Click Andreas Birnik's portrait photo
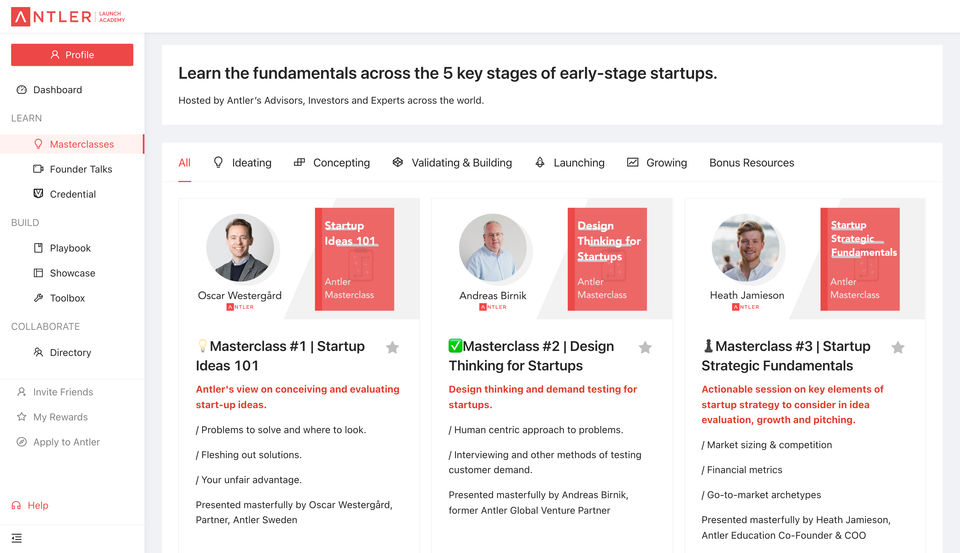Image resolution: width=960 pixels, height=553 pixels. 493,248
